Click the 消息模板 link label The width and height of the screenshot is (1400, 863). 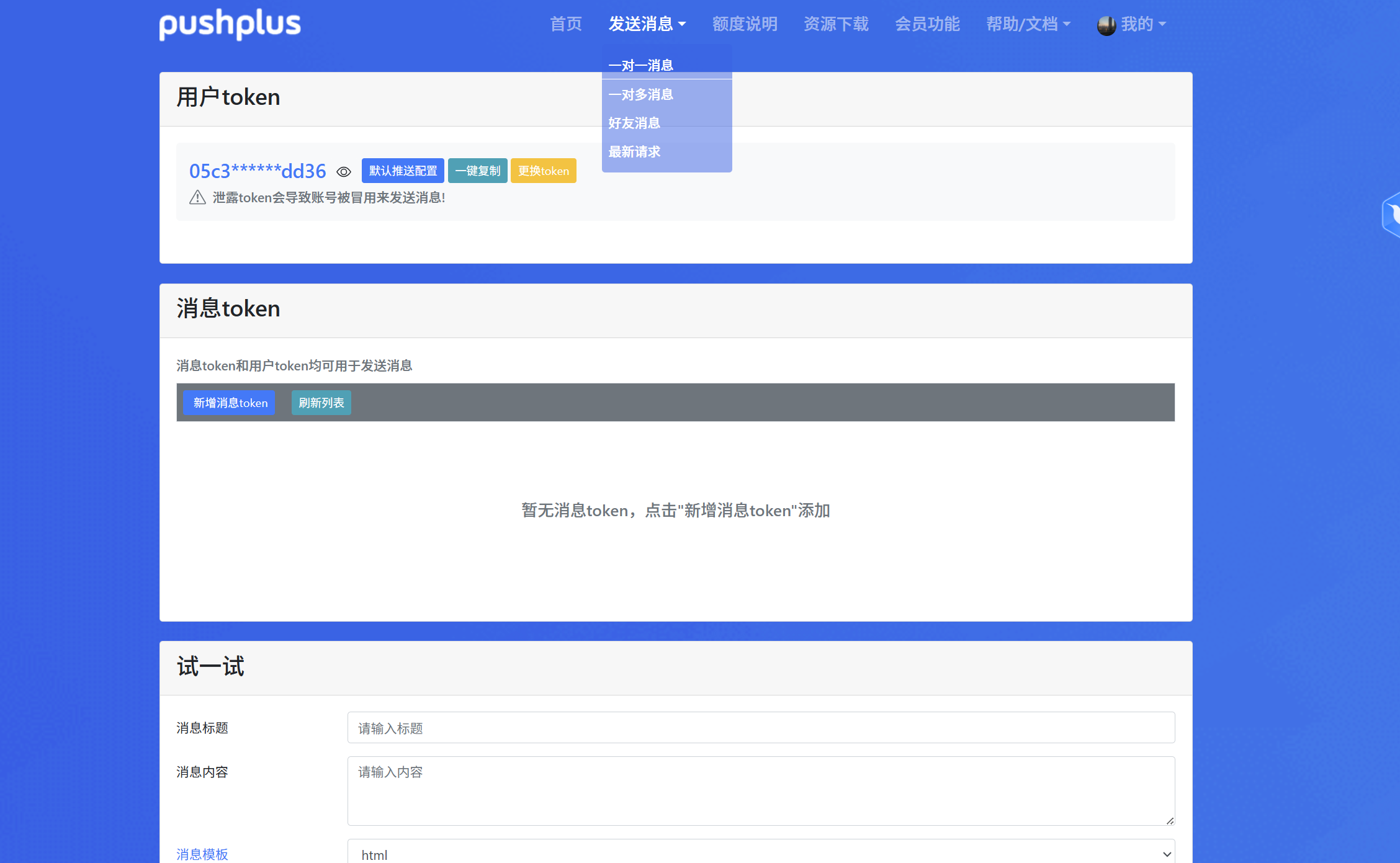[x=202, y=854]
